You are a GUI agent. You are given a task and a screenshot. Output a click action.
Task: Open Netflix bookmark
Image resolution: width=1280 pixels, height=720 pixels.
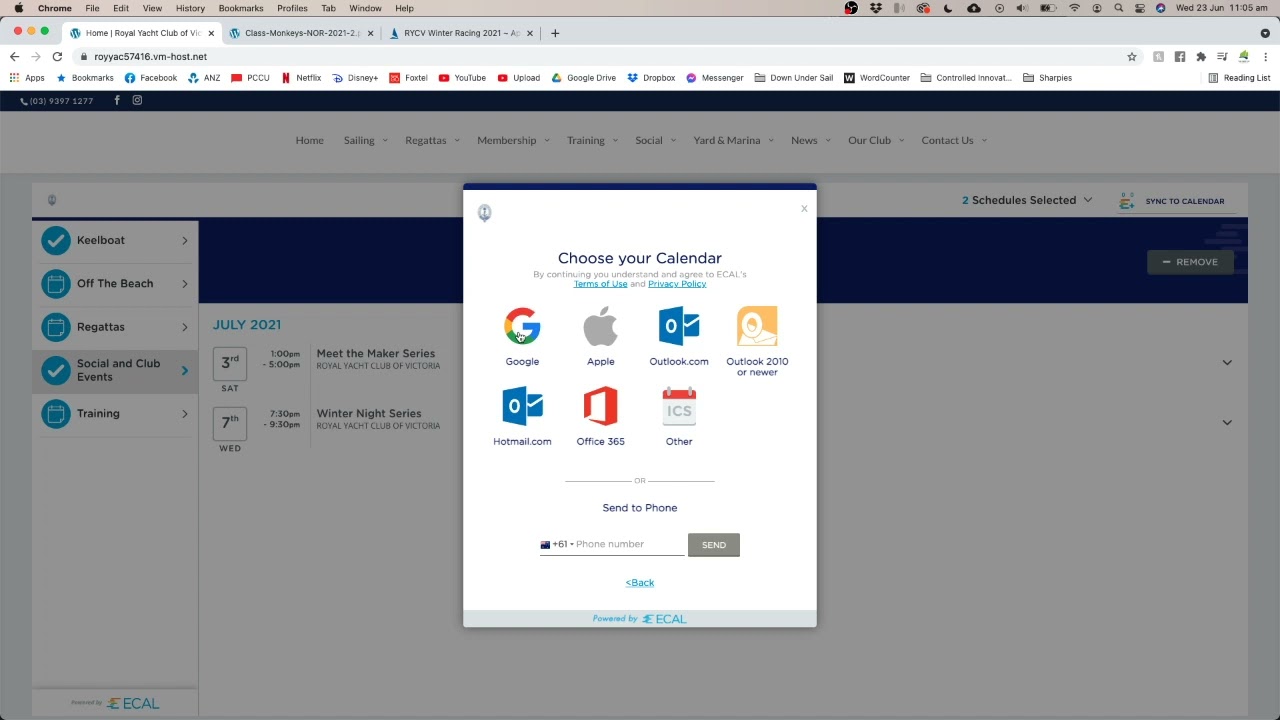click(301, 78)
